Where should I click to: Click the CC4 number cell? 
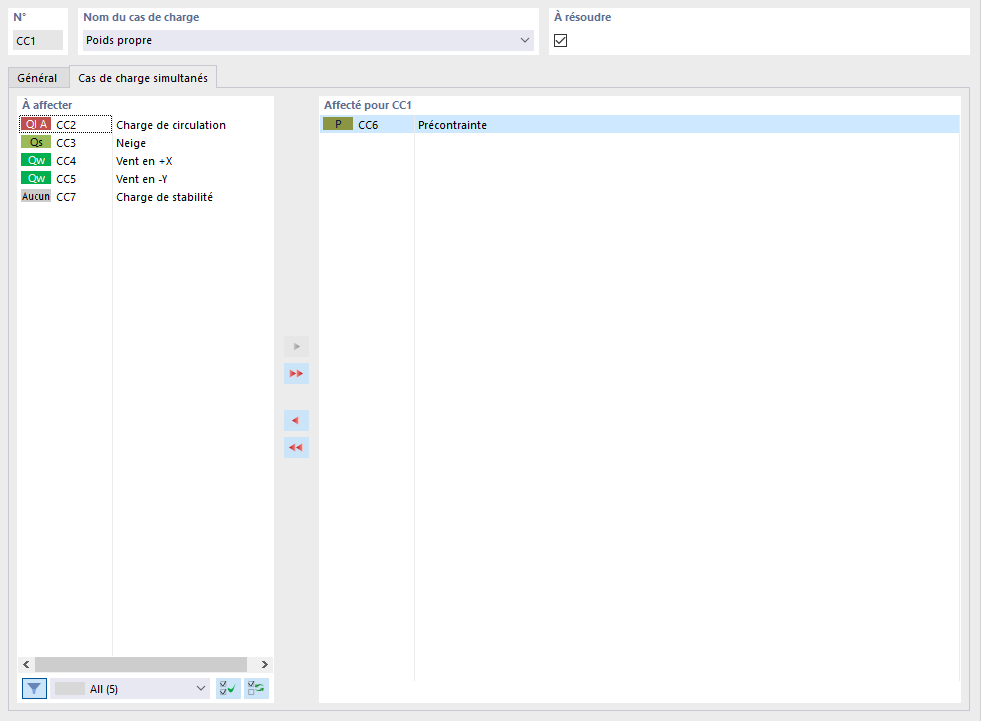[66, 161]
